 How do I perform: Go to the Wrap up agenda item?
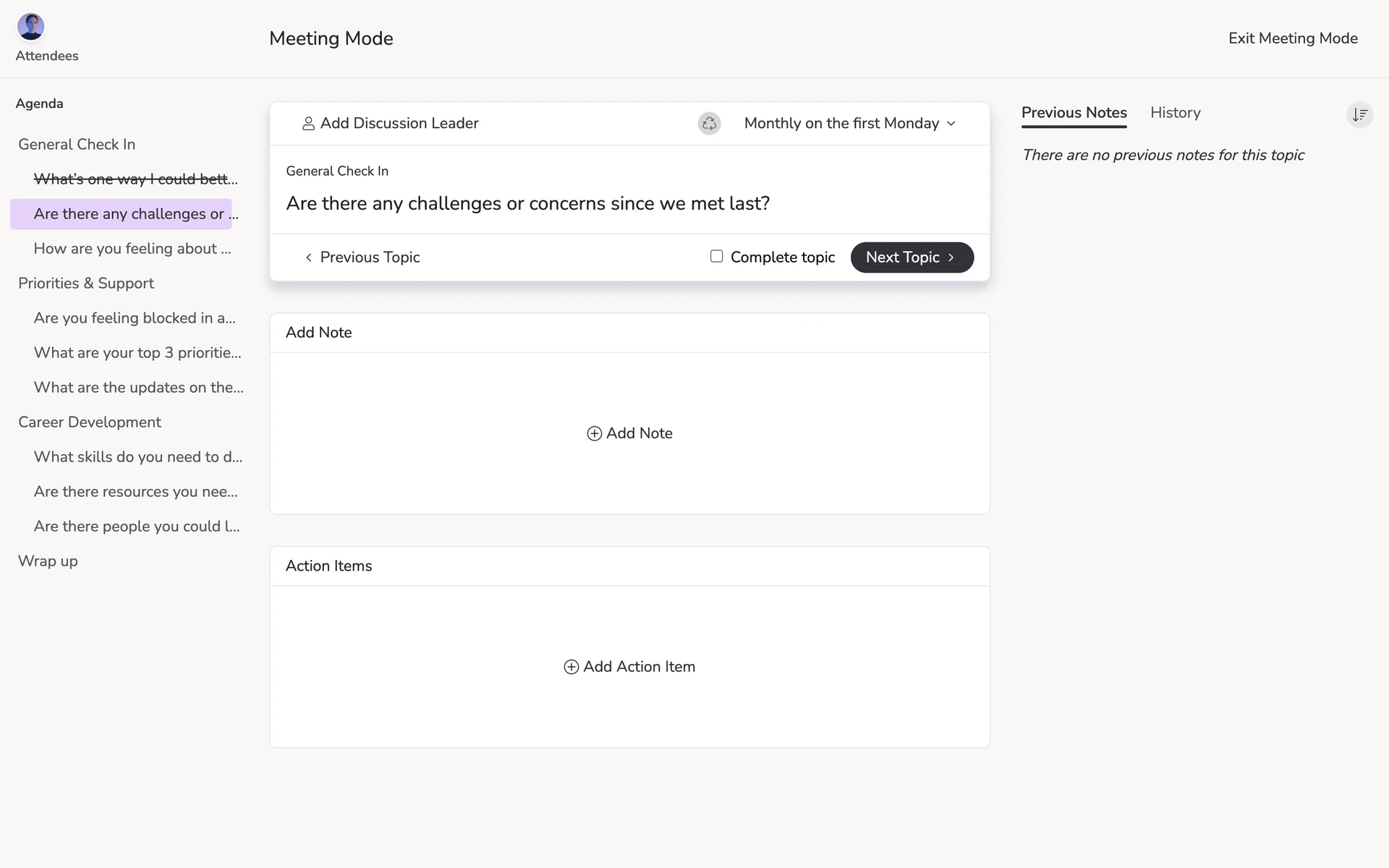tap(48, 561)
